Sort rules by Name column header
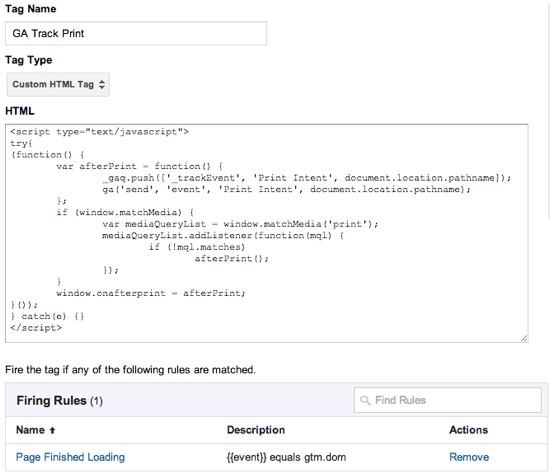 tap(31, 430)
